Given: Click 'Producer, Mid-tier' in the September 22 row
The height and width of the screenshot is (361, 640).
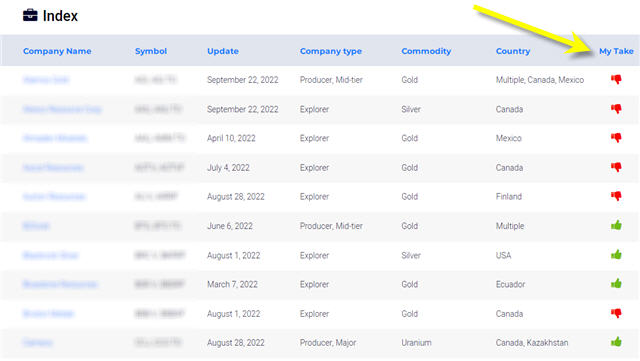Looking at the screenshot, I should (331, 80).
